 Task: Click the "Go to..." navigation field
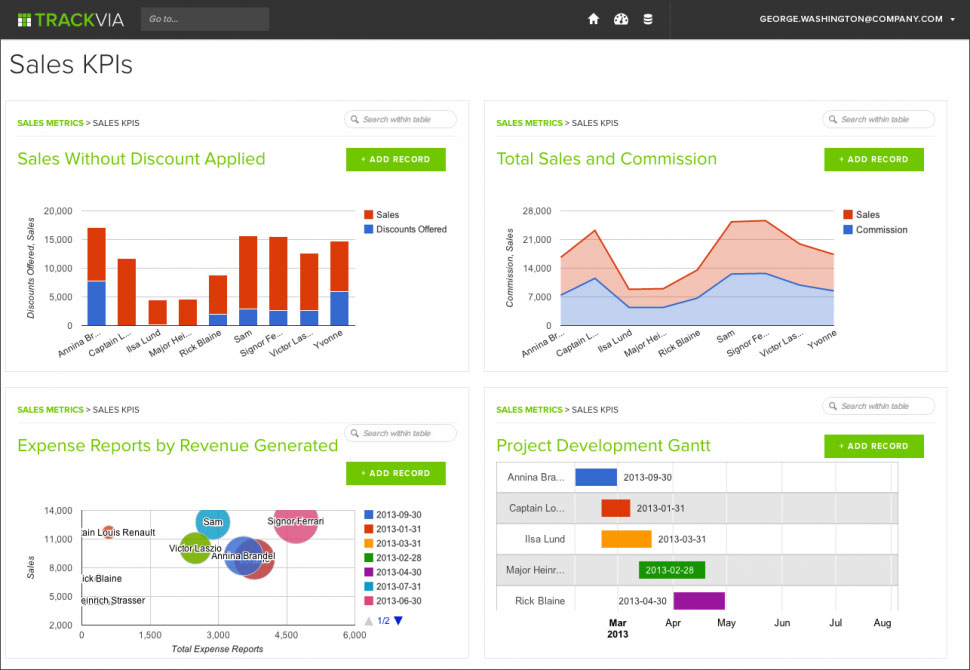[205, 19]
